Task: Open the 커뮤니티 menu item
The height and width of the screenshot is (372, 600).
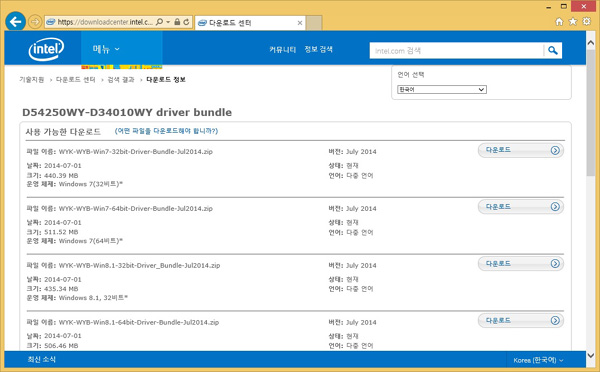Action: [x=282, y=49]
